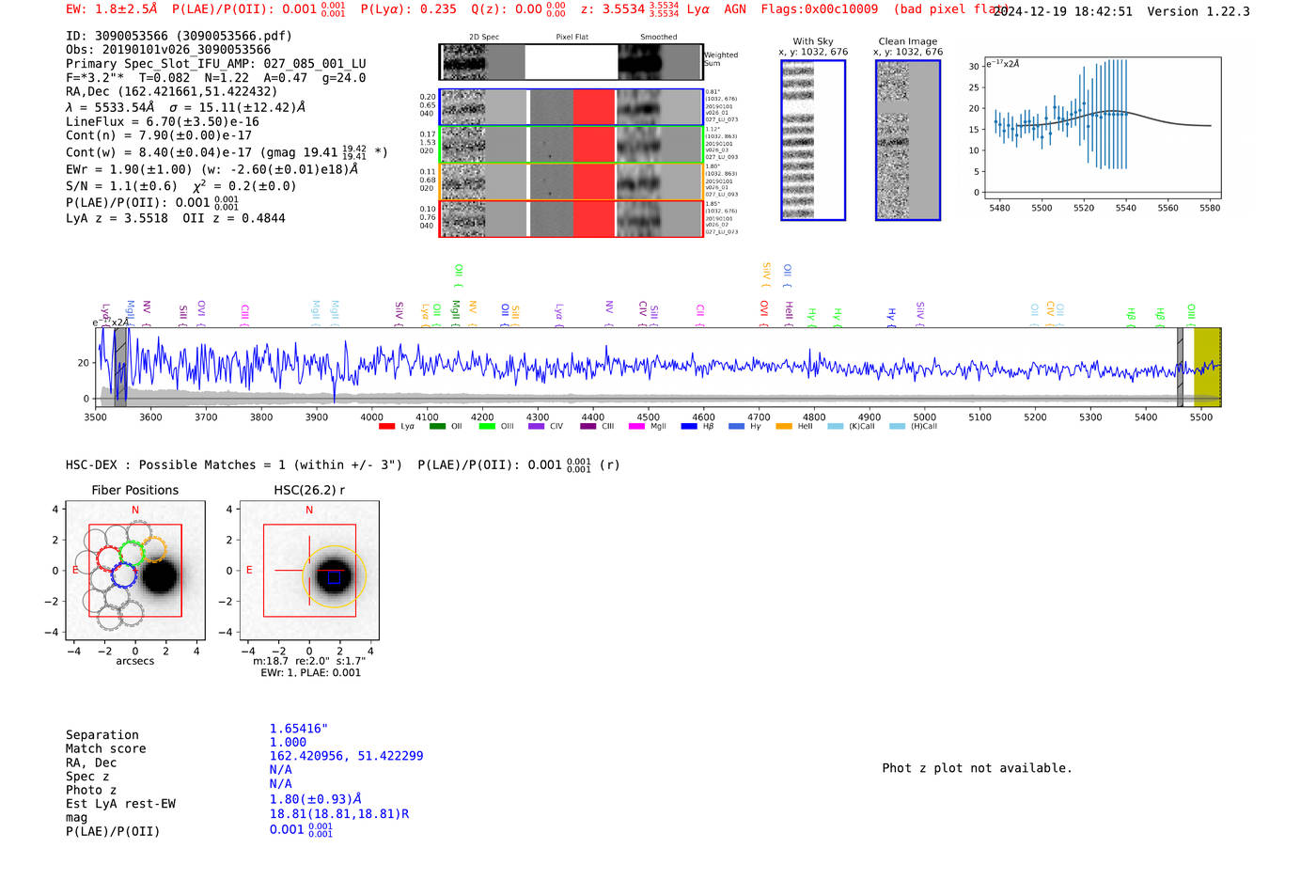Screen dimensions: 1316x896
Task: Click the Smoothed column header
Action: click(658, 38)
